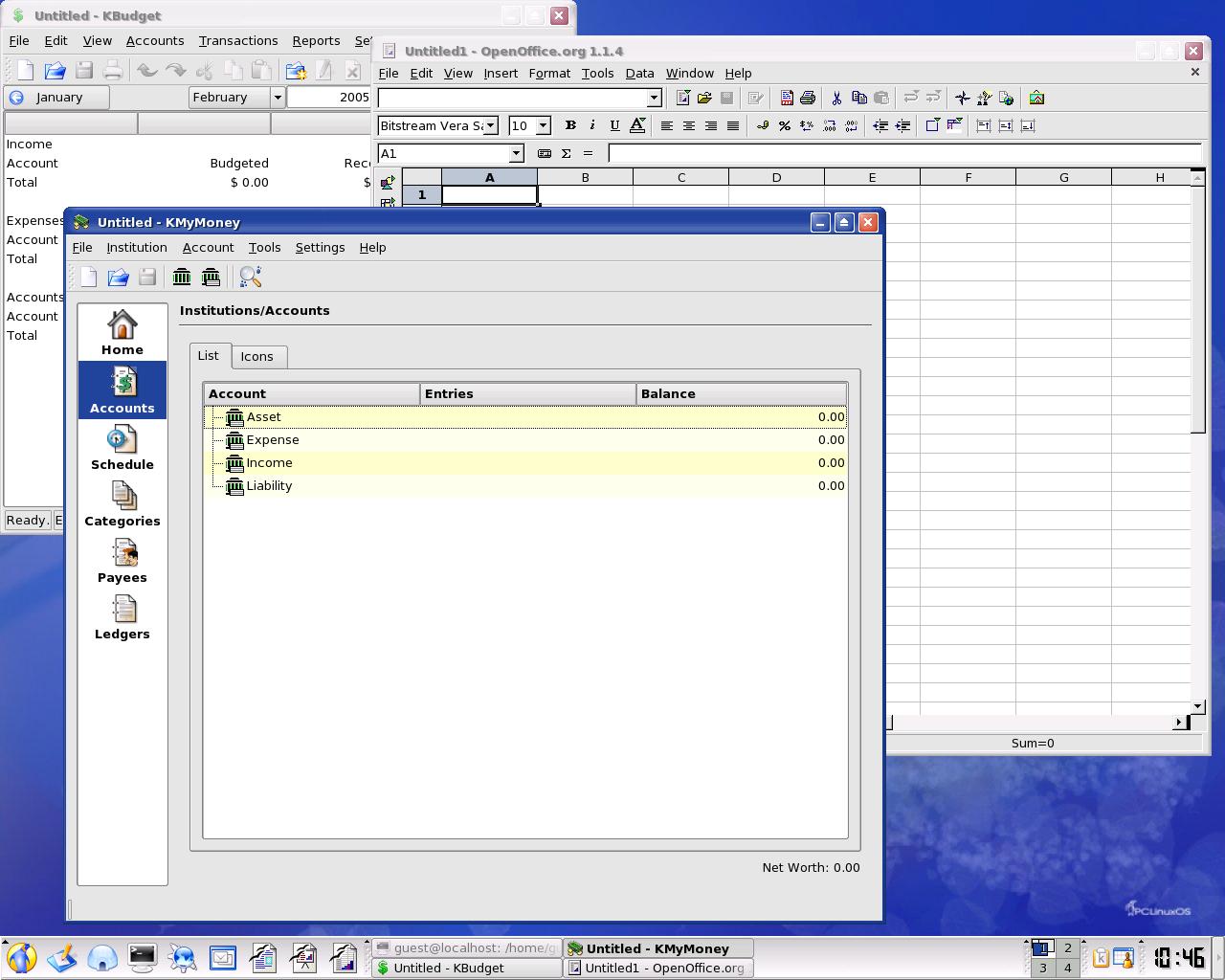The image size is (1225, 980).
Task: Select the Expense account row
Action: click(525, 440)
